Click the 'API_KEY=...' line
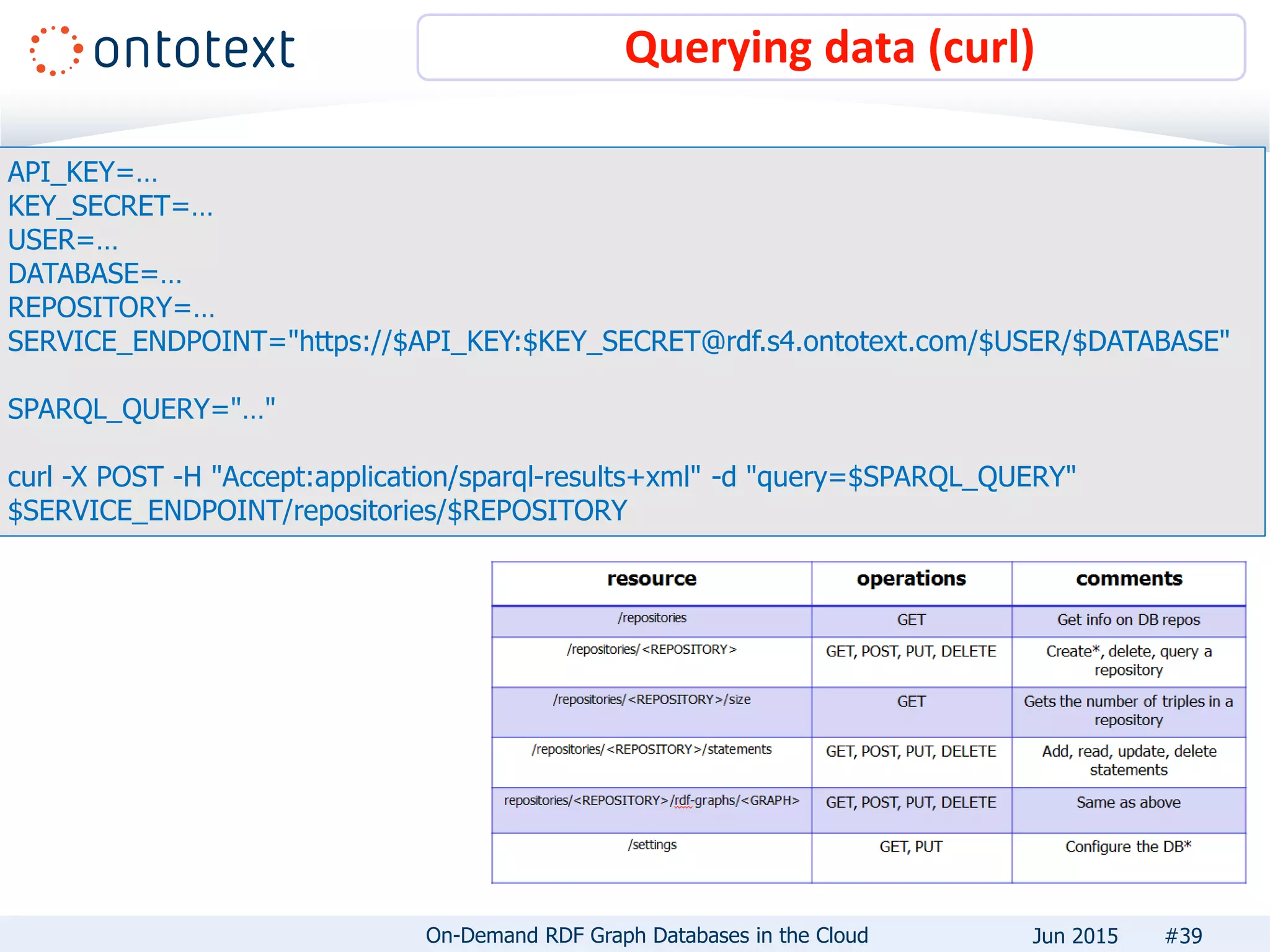Screen dimensions: 1270x952 point(82,172)
